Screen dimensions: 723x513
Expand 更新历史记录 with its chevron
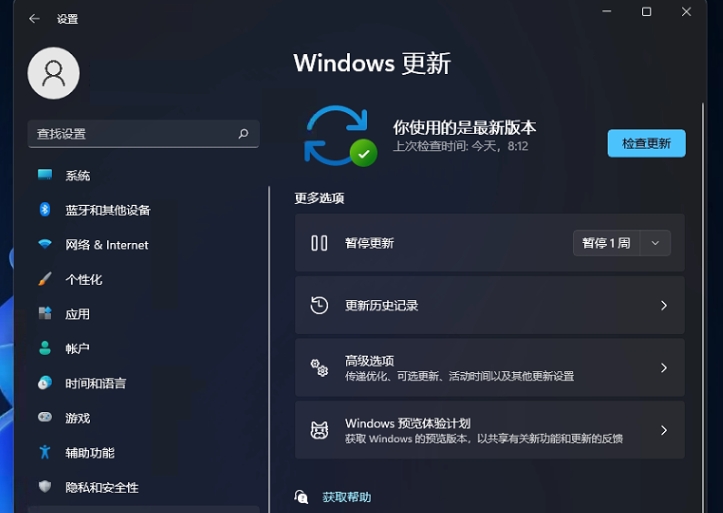(x=663, y=306)
